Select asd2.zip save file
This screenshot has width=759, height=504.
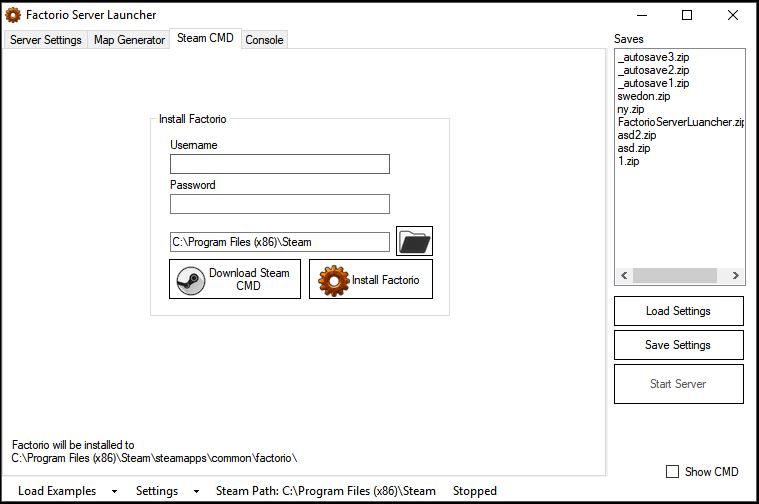pos(637,136)
